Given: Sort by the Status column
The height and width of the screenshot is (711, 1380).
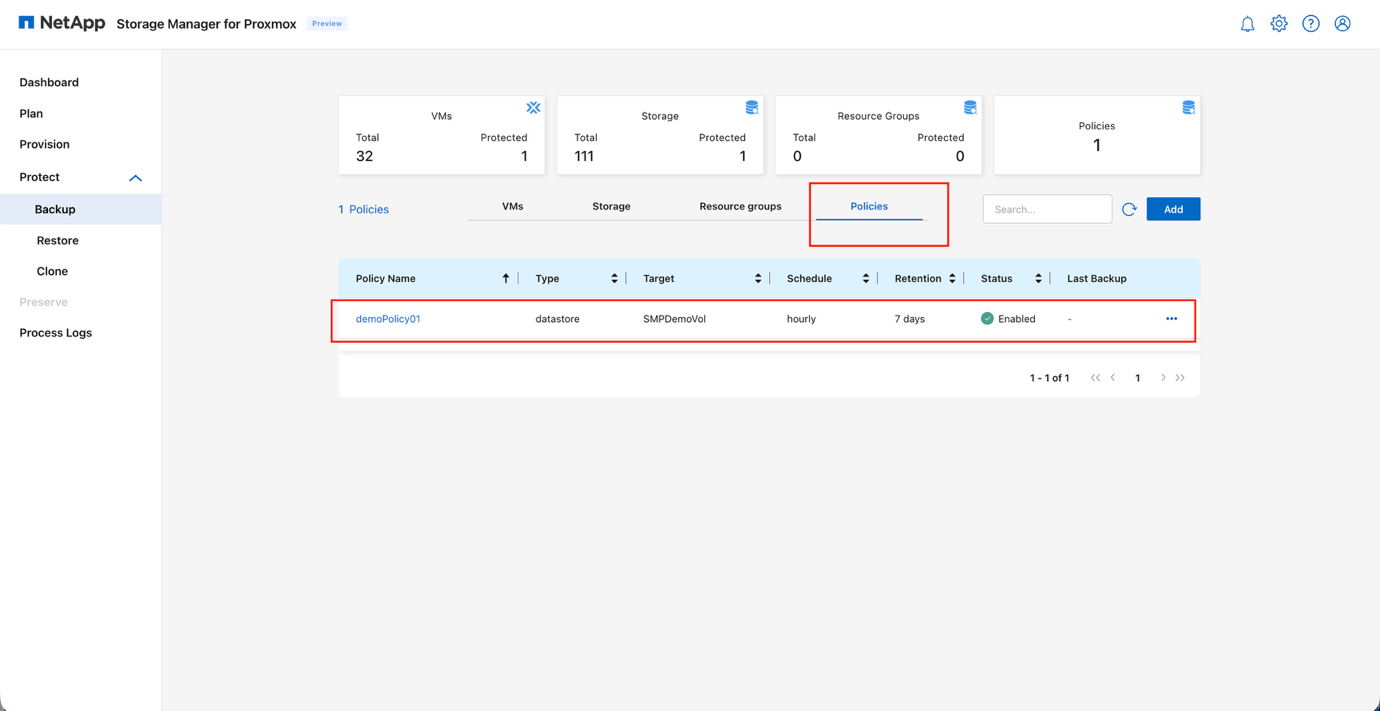Looking at the screenshot, I should [1038, 278].
